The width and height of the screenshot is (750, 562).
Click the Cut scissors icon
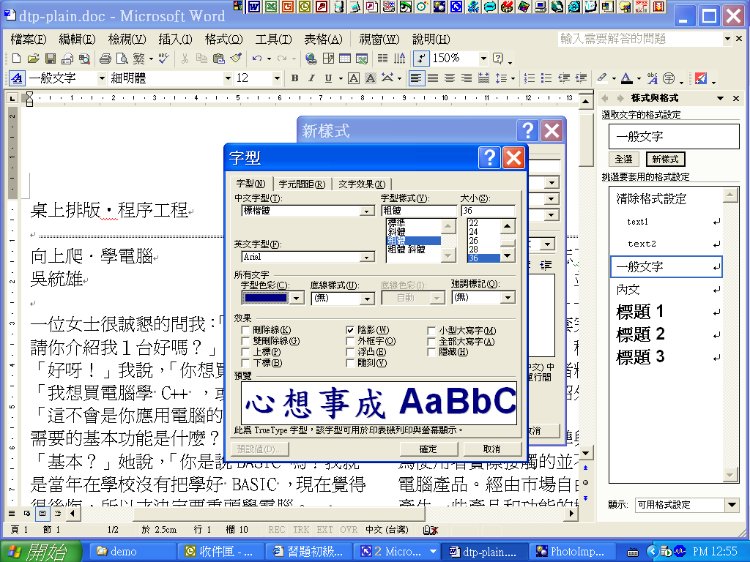pos(185,59)
